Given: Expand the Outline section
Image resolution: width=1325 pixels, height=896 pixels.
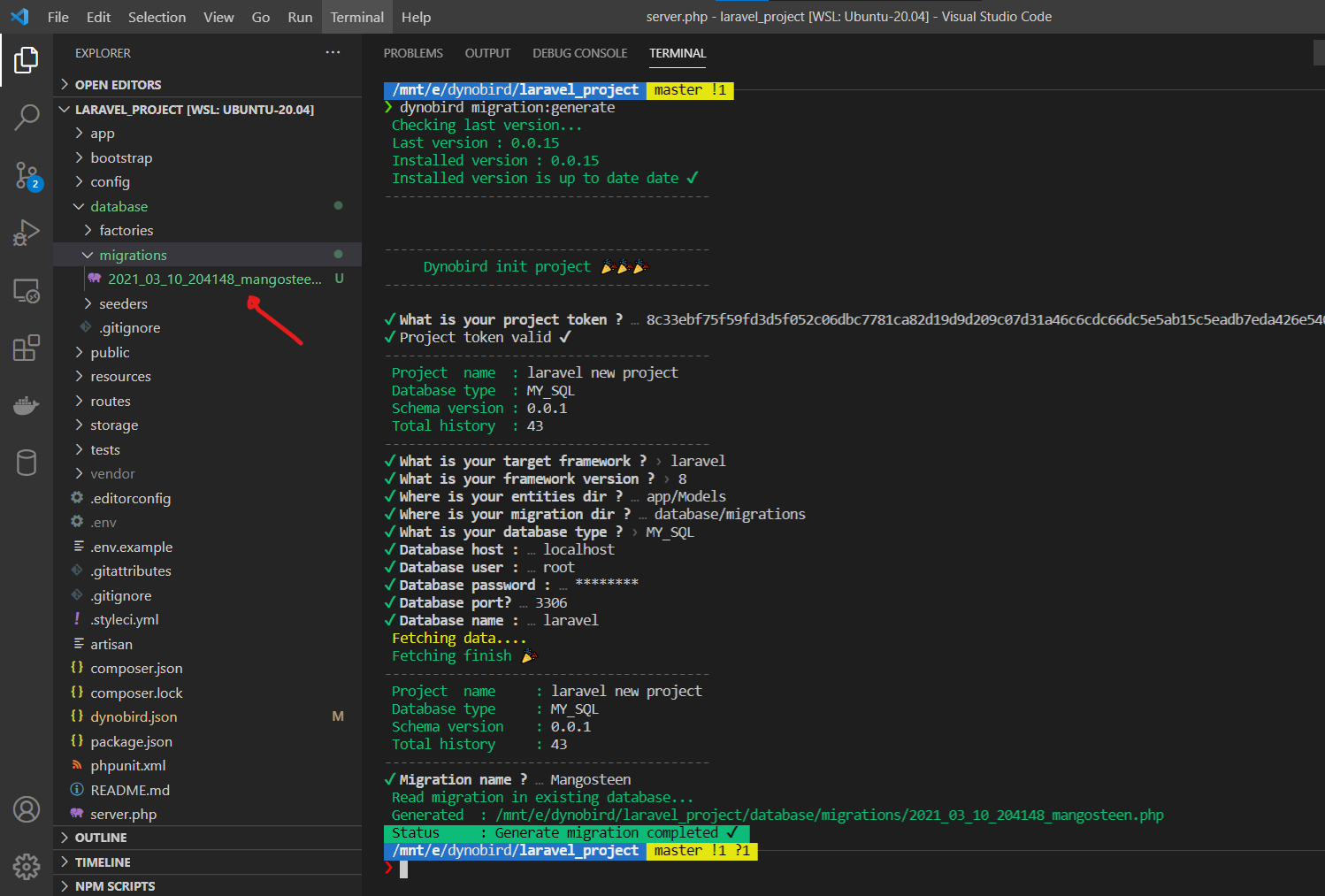Looking at the screenshot, I should (x=207, y=838).
